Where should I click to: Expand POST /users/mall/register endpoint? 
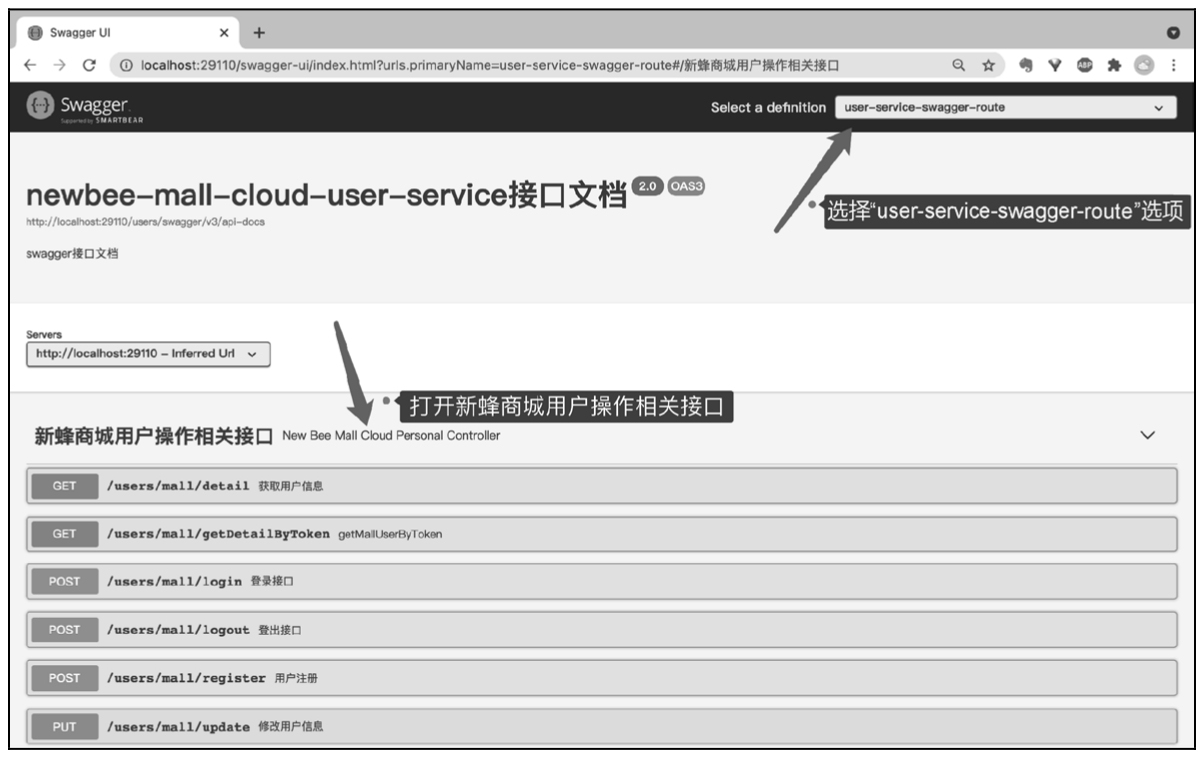[601, 678]
